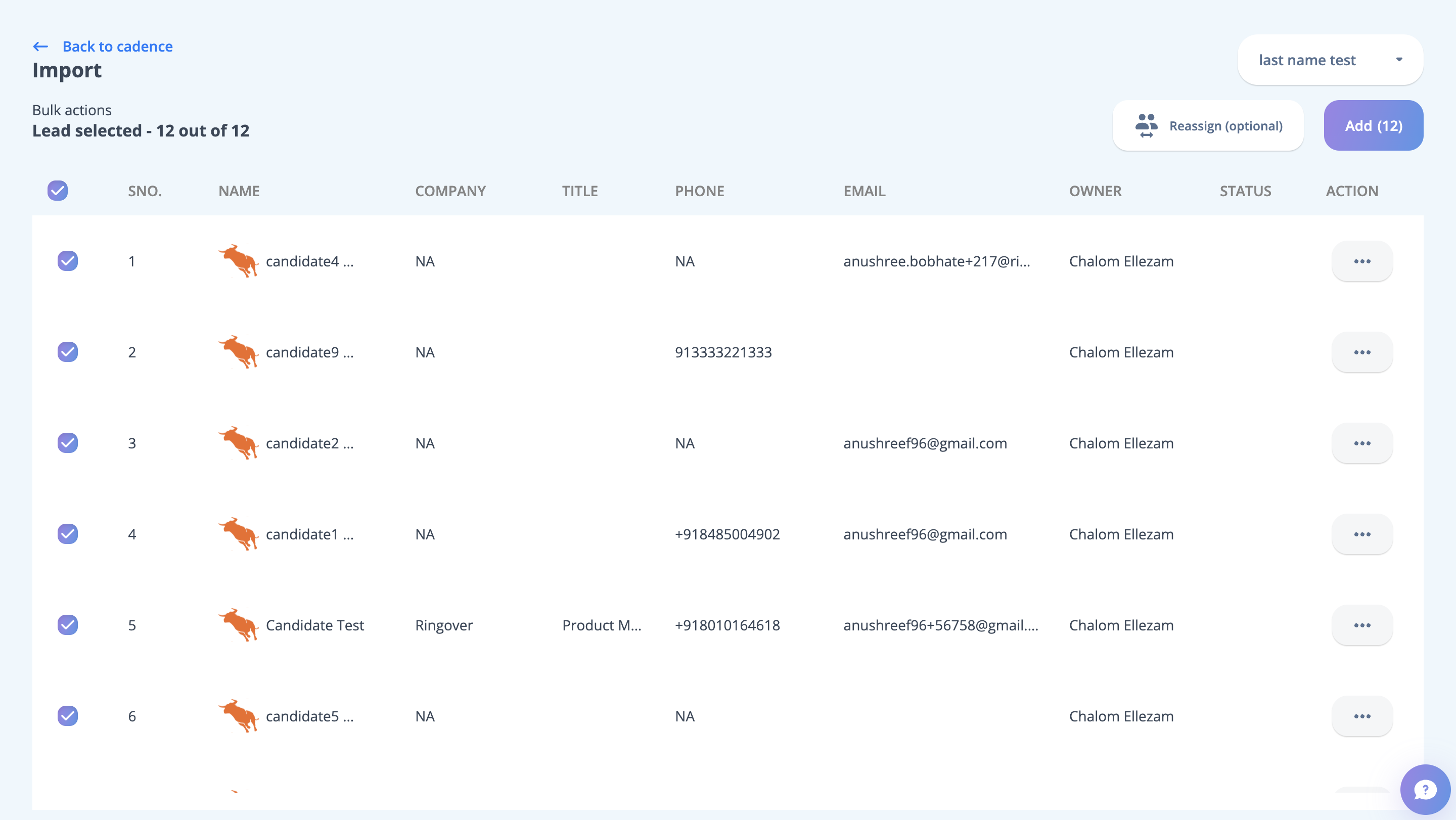Select the candidate4 ... name cell
This screenshot has height=820, width=1456.
(x=310, y=261)
